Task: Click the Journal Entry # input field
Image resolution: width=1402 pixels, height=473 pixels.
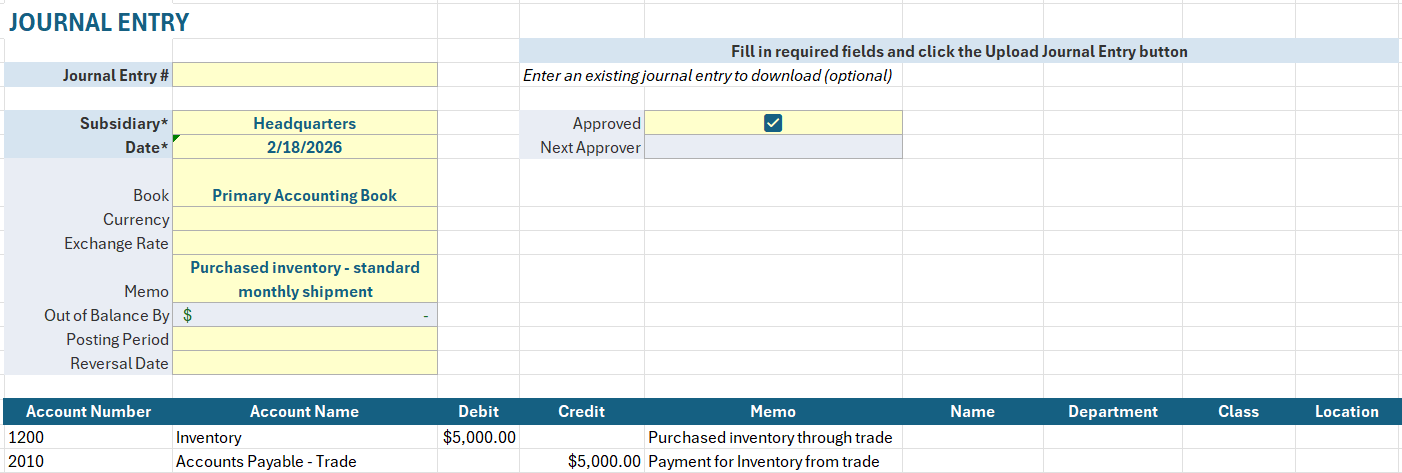Action: click(x=305, y=75)
